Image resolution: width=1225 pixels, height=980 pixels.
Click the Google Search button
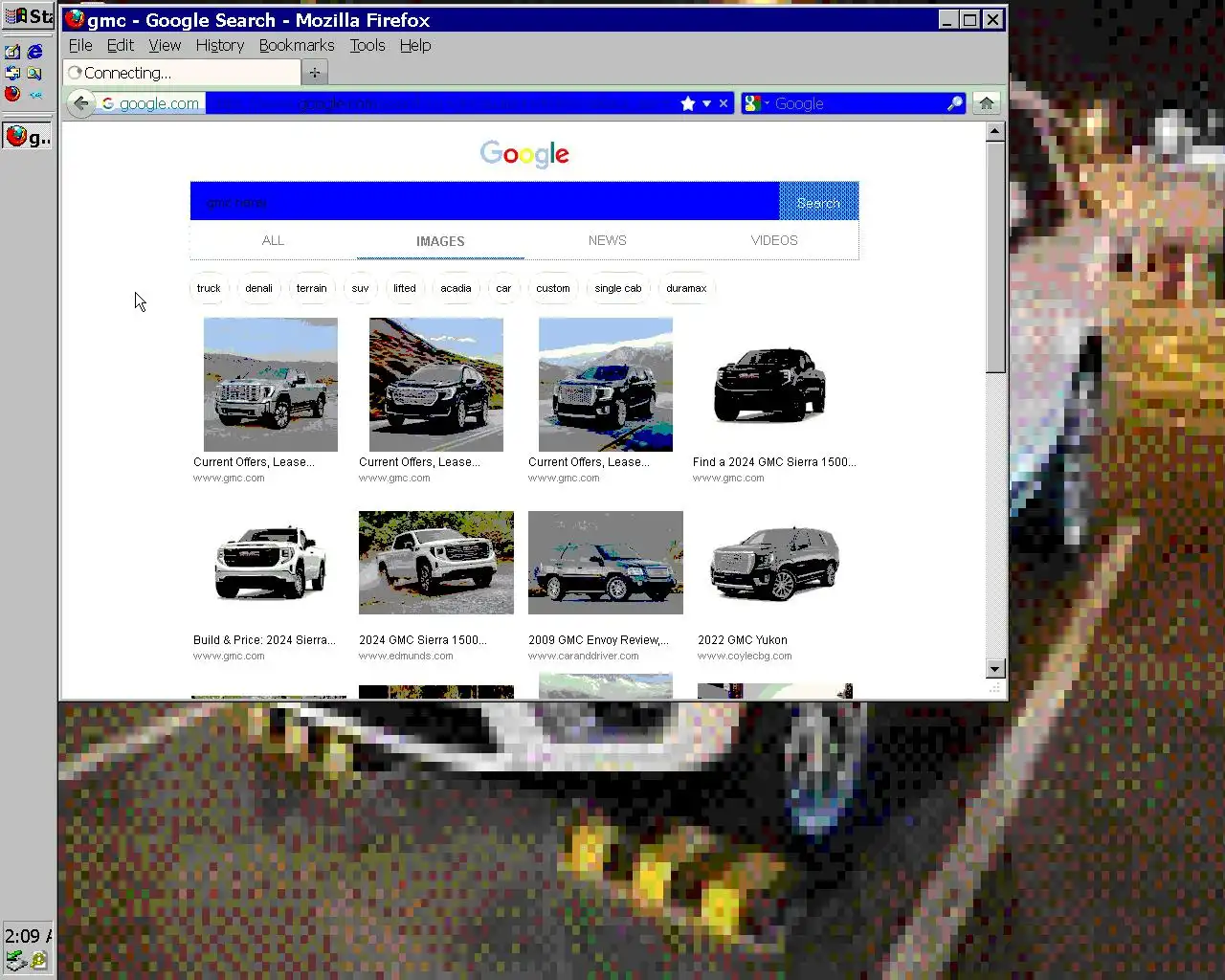[818, 202]
